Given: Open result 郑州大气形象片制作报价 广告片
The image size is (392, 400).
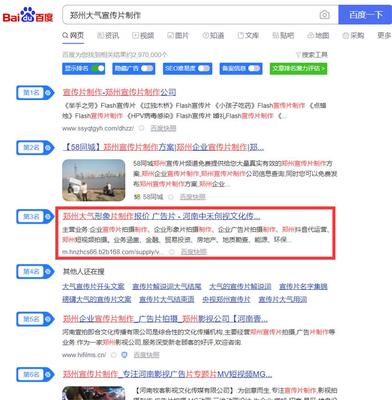Looking at the screenshot, I should point(161,216).
